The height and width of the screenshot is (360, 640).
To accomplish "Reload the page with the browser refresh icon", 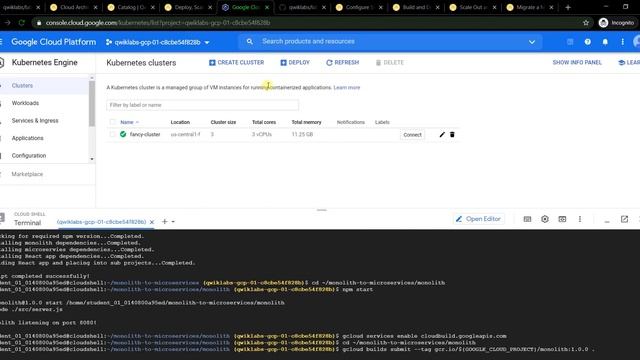I will point(22,23).
